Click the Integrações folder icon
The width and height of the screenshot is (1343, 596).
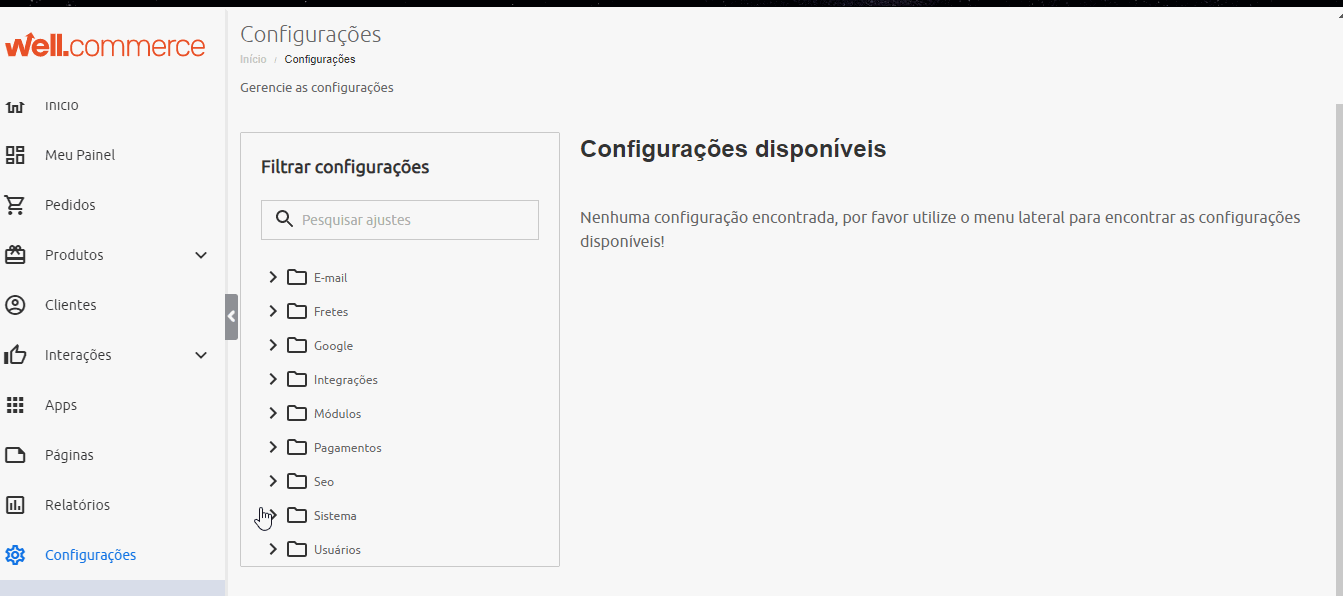click(x=297, y=379)
